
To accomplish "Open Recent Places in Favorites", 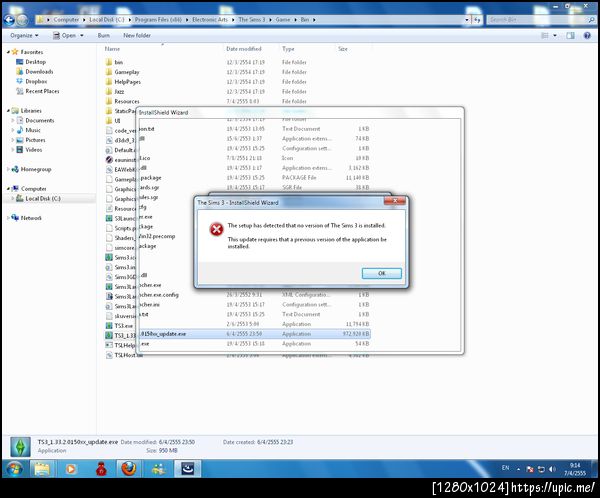I will pos(42,91).
